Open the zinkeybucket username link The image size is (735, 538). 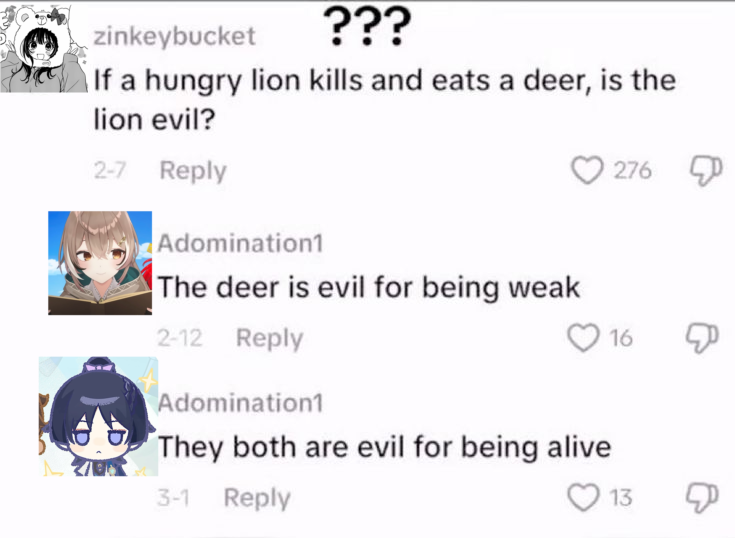click(174, 36)
